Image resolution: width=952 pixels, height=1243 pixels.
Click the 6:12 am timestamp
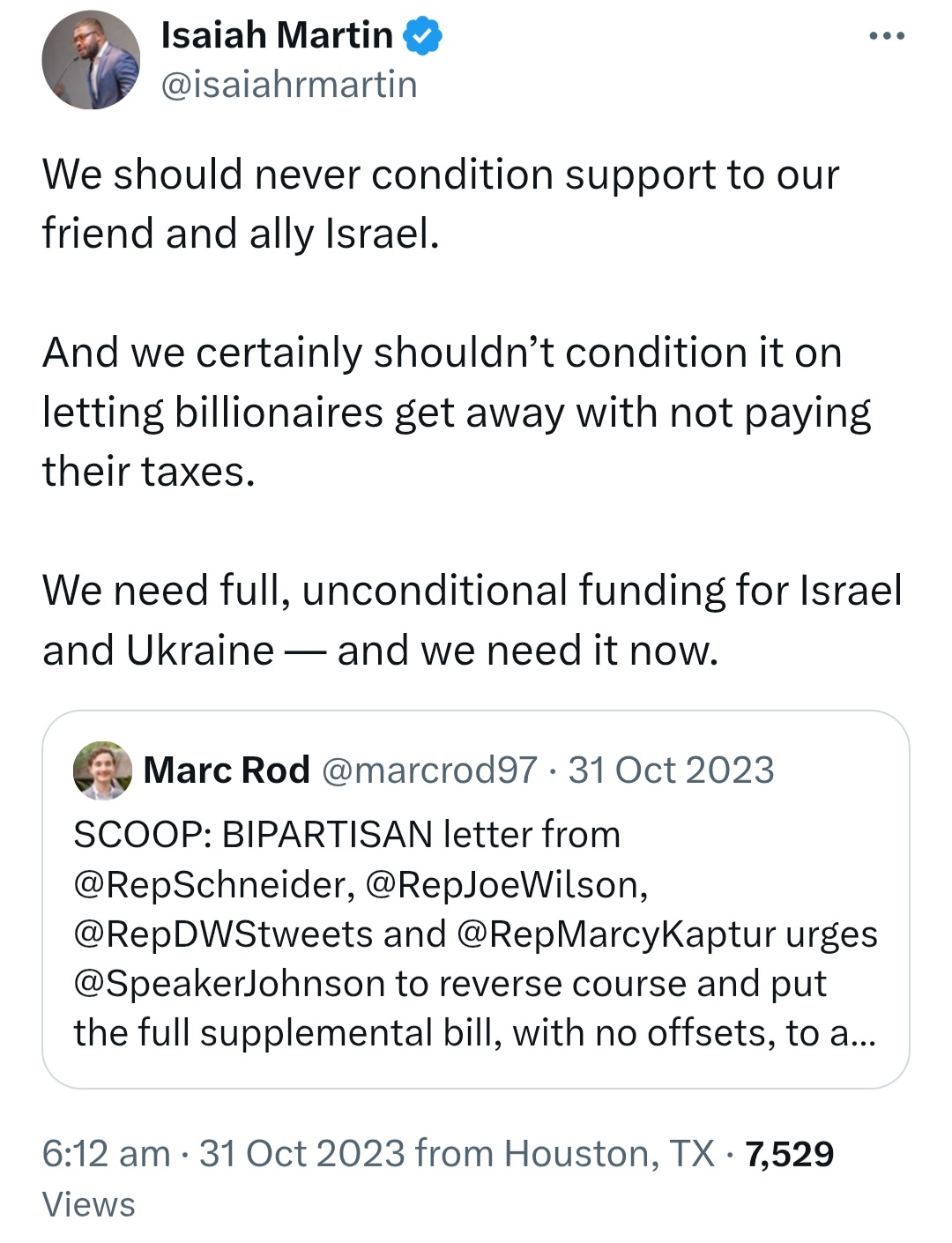click(107, 1153)
